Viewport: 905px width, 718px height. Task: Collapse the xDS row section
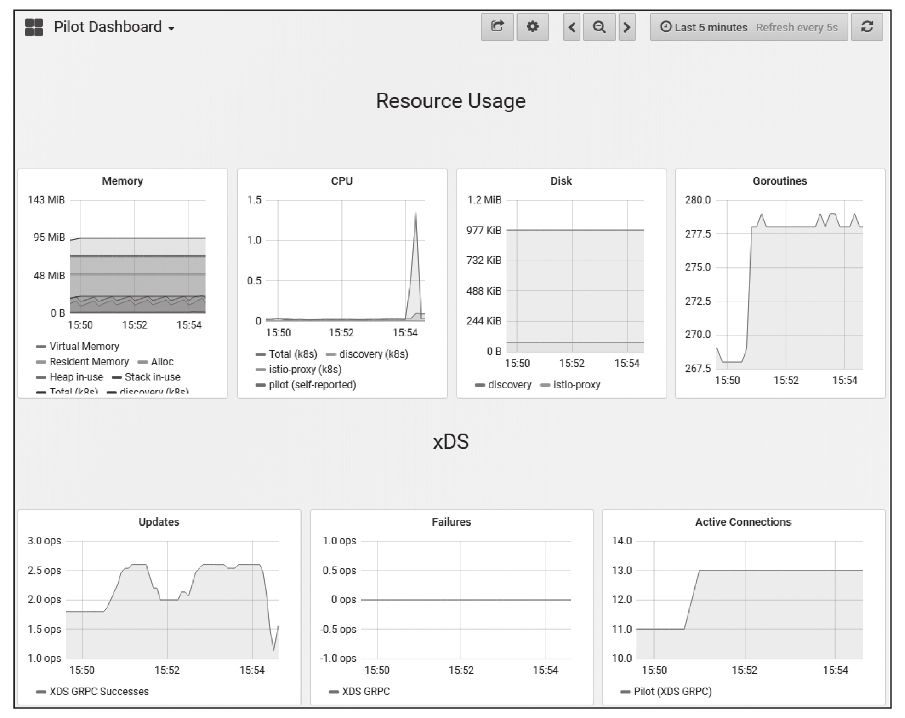pos(450,442)
